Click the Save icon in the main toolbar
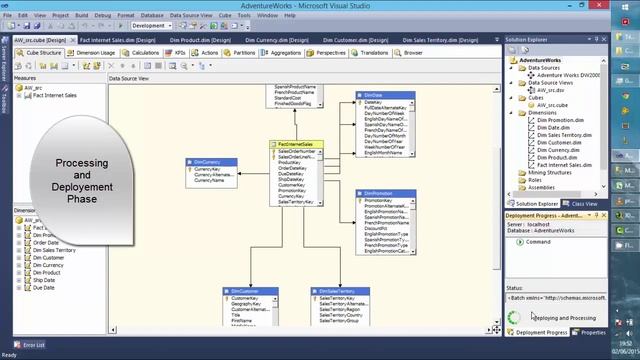 click(27, 26)
